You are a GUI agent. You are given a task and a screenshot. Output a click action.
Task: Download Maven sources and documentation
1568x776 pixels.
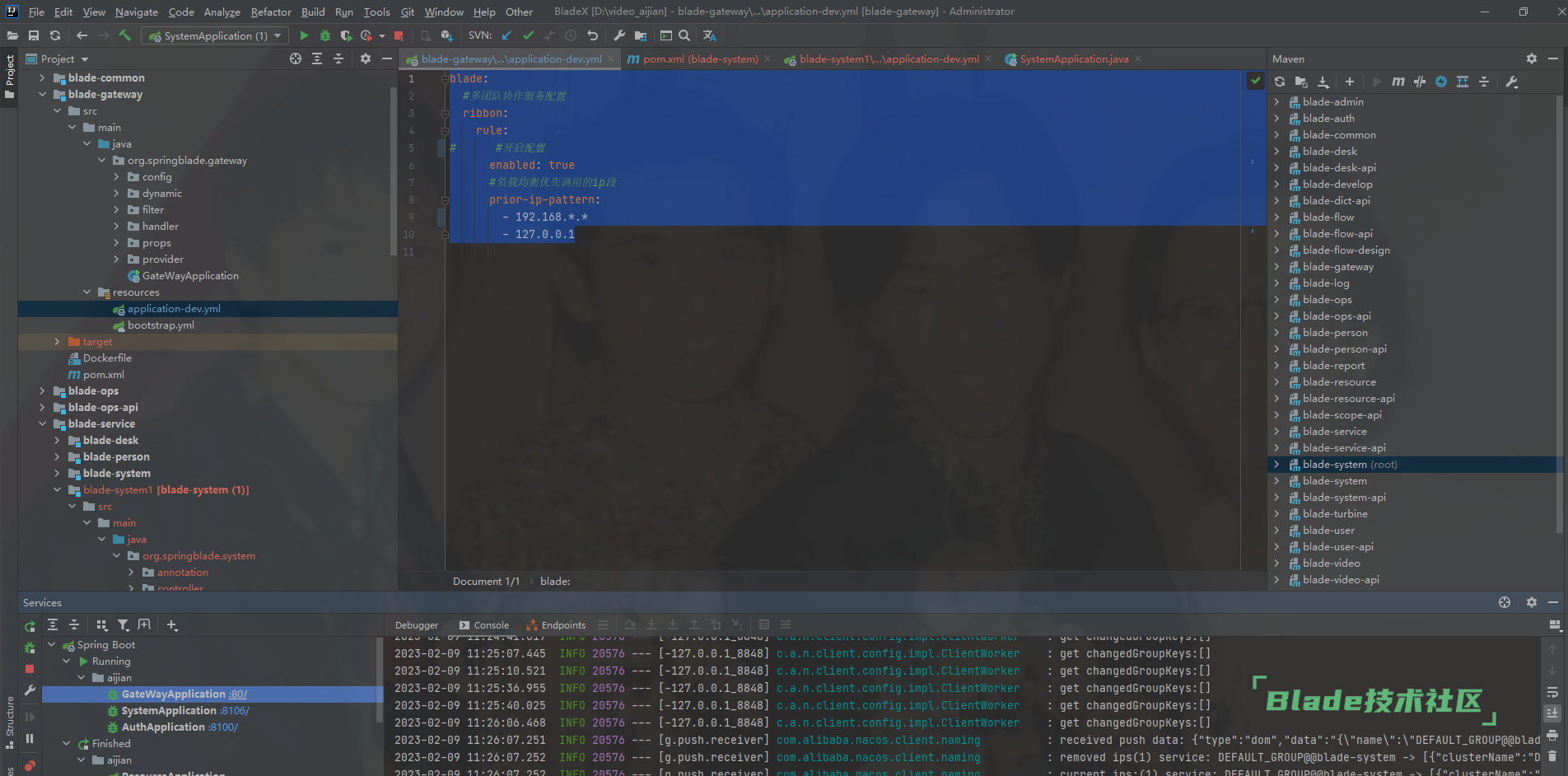point(1323,82)
